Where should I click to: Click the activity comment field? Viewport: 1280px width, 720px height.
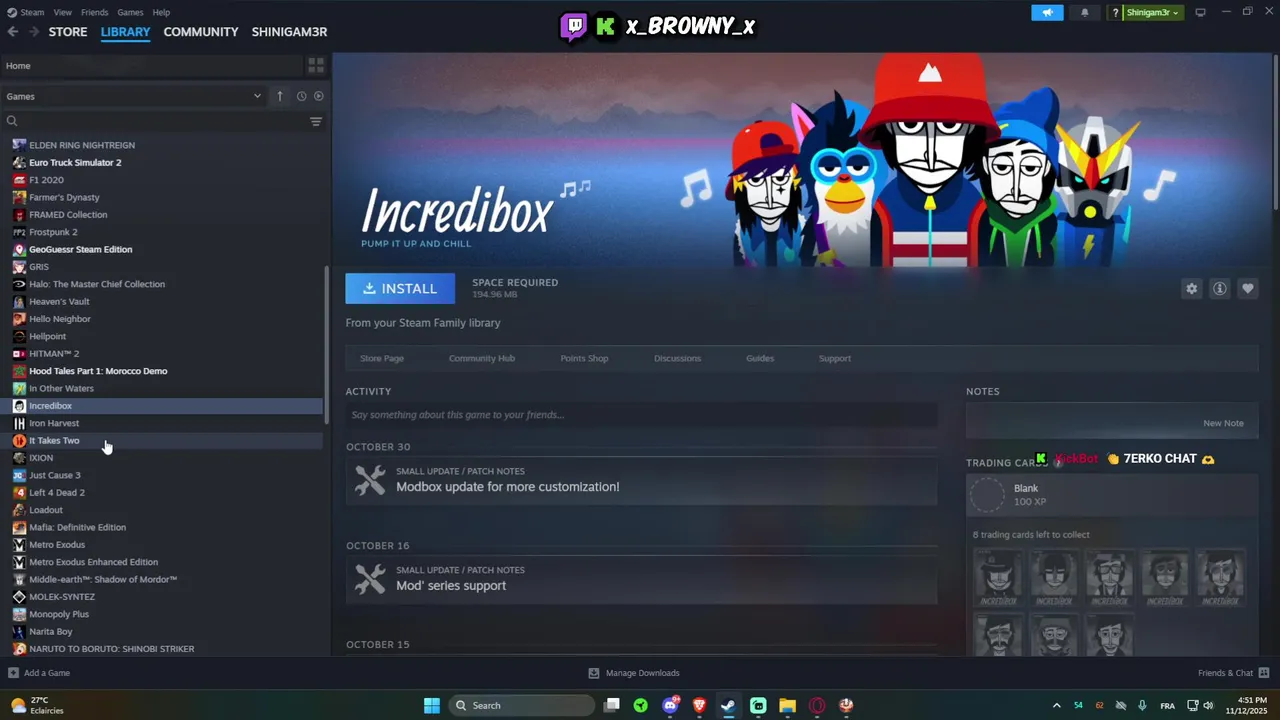[x=641, y=415]
